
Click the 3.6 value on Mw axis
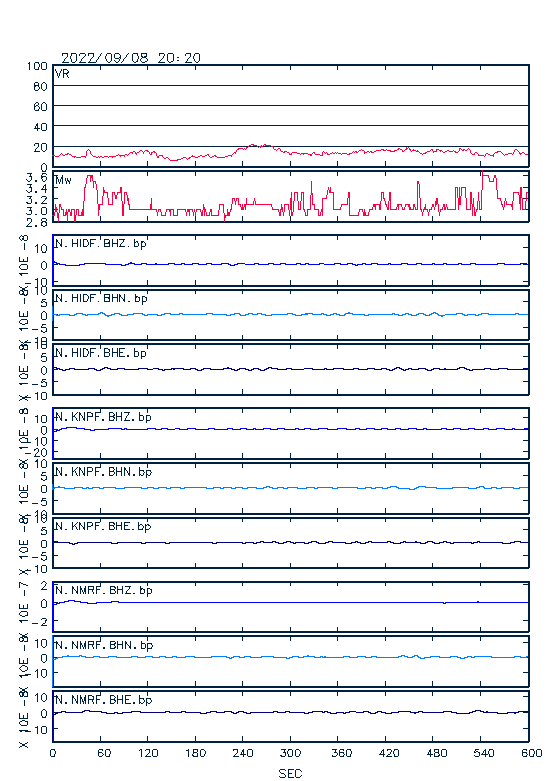pos(37,178)
